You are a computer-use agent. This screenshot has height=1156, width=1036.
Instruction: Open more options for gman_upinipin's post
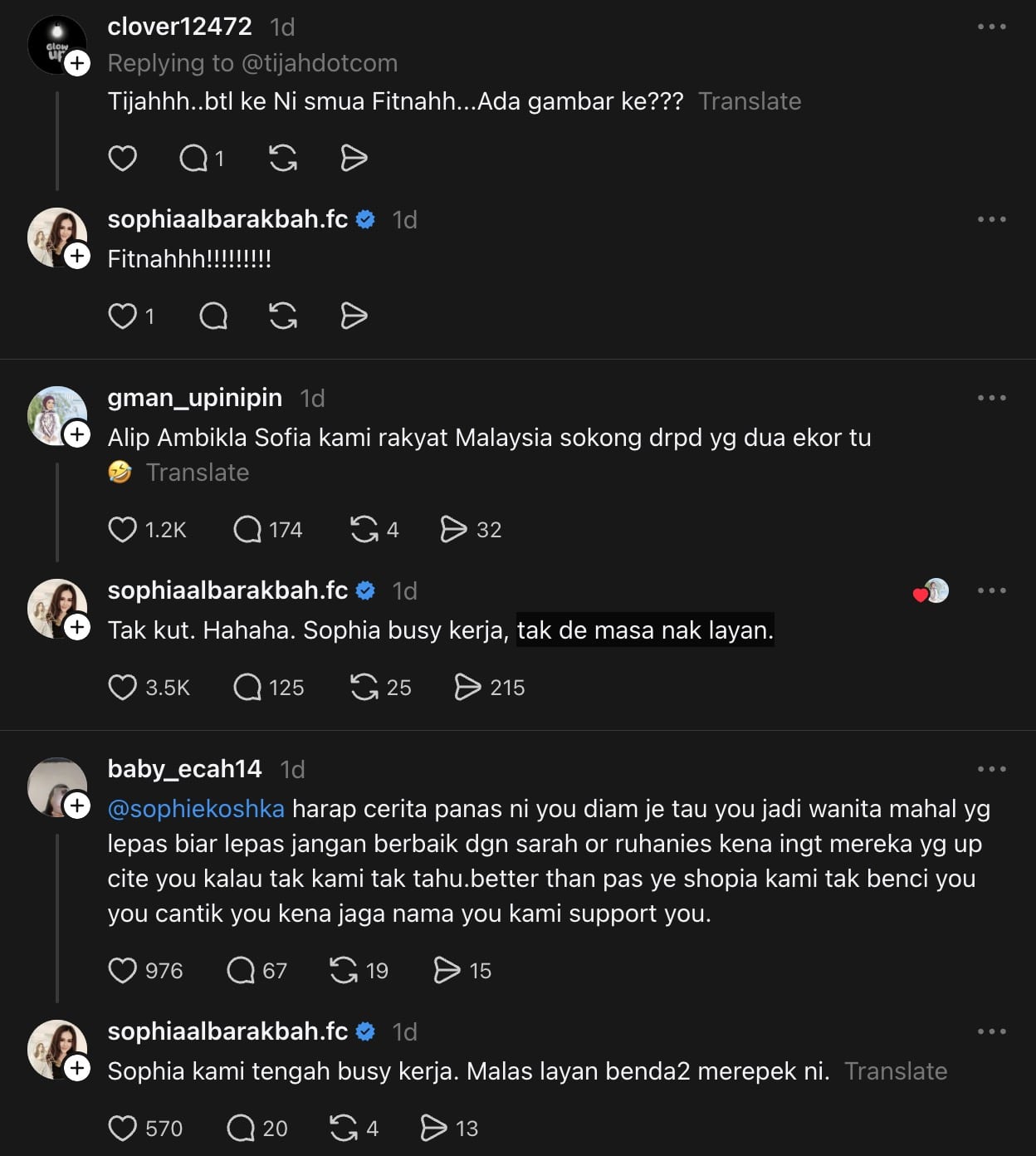(991, 398)
